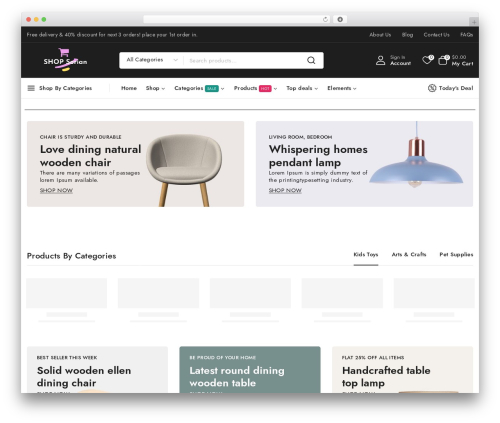Expand the Categories menu with SALE badge

pyautogui.click(x=199, y=88)
